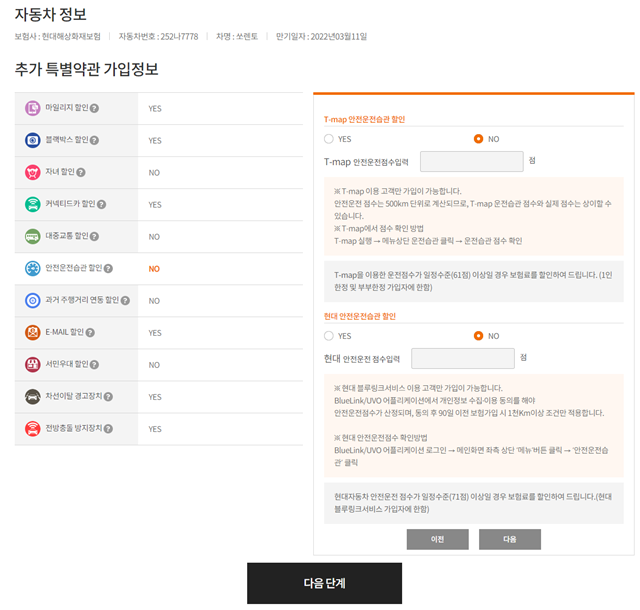Select YES for T-map 안전운전습관 할인
640x610 pixels.
[329, 139]
